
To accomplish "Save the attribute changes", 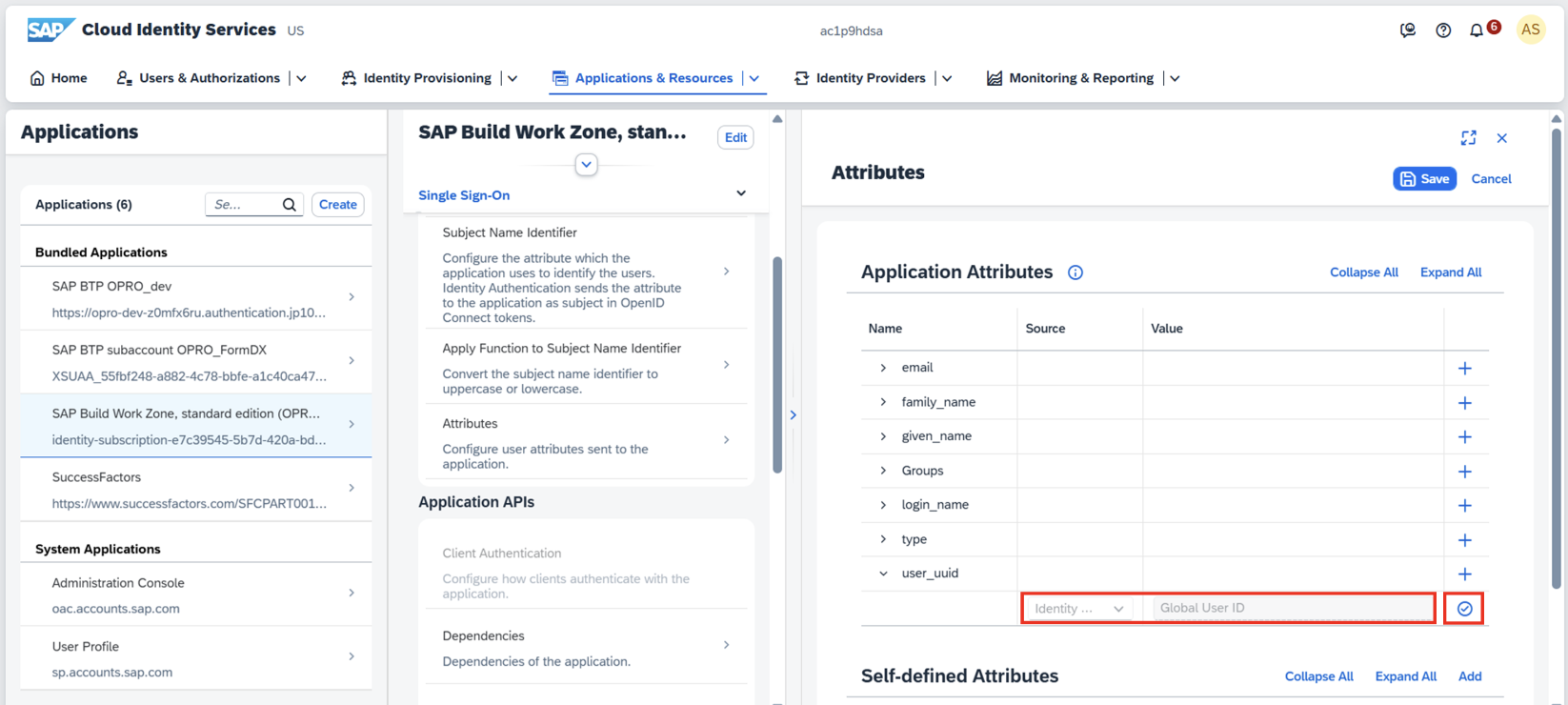I will pos(1424,179).
